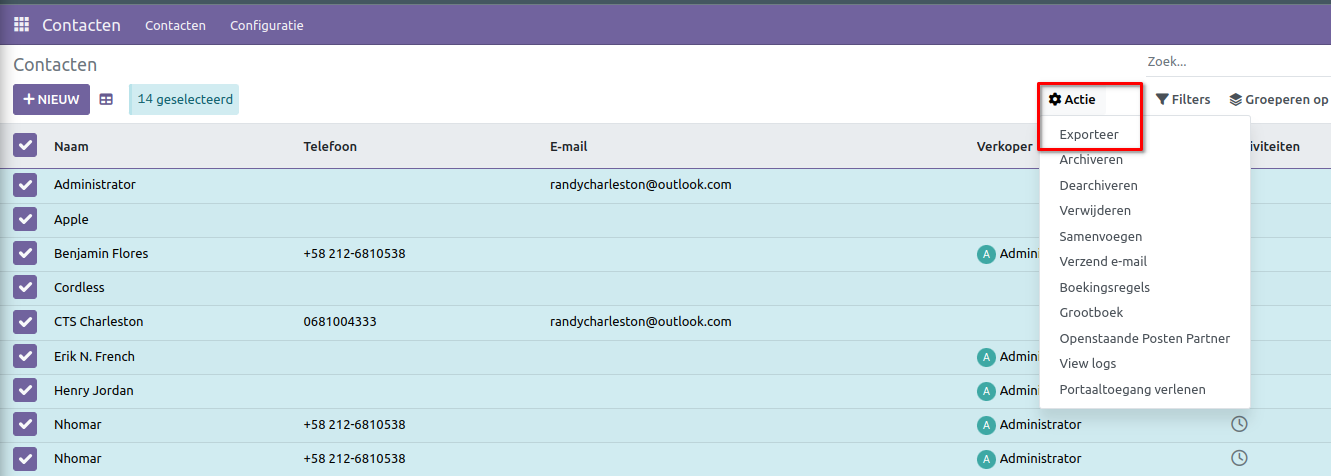Choose Exporteer from the Actie menu
The width and height of the screenshot is (1331, 476).
coord(1089,134)
